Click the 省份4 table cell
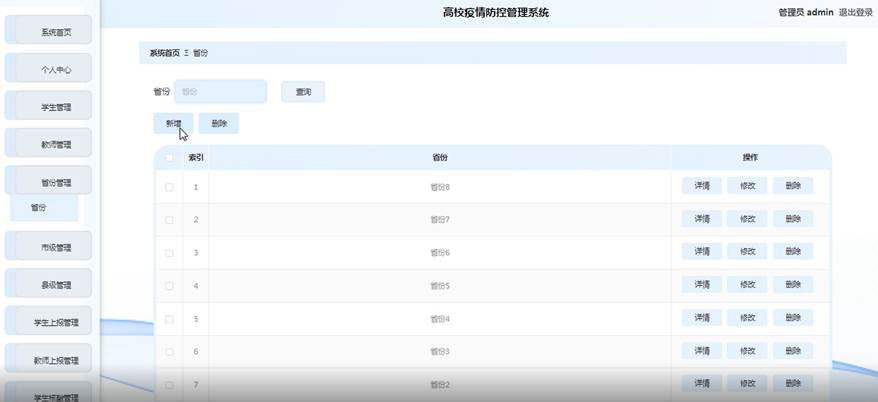 (x=440, y=319)
